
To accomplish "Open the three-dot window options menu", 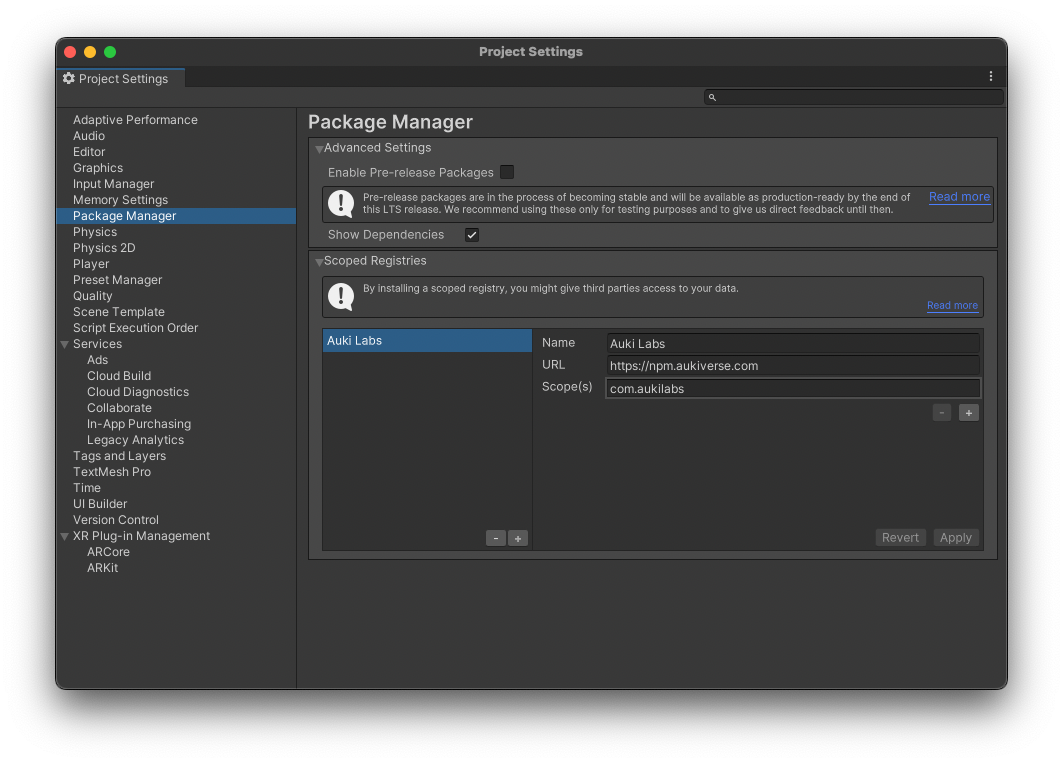I will click(990, 77).
